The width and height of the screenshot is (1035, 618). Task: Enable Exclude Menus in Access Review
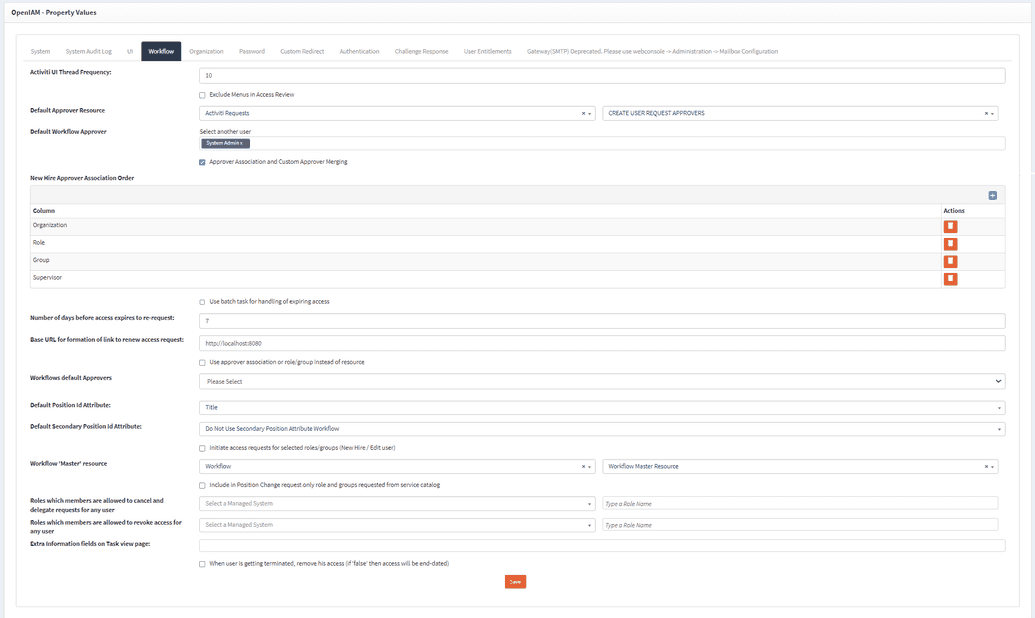[x=201, y=95]
